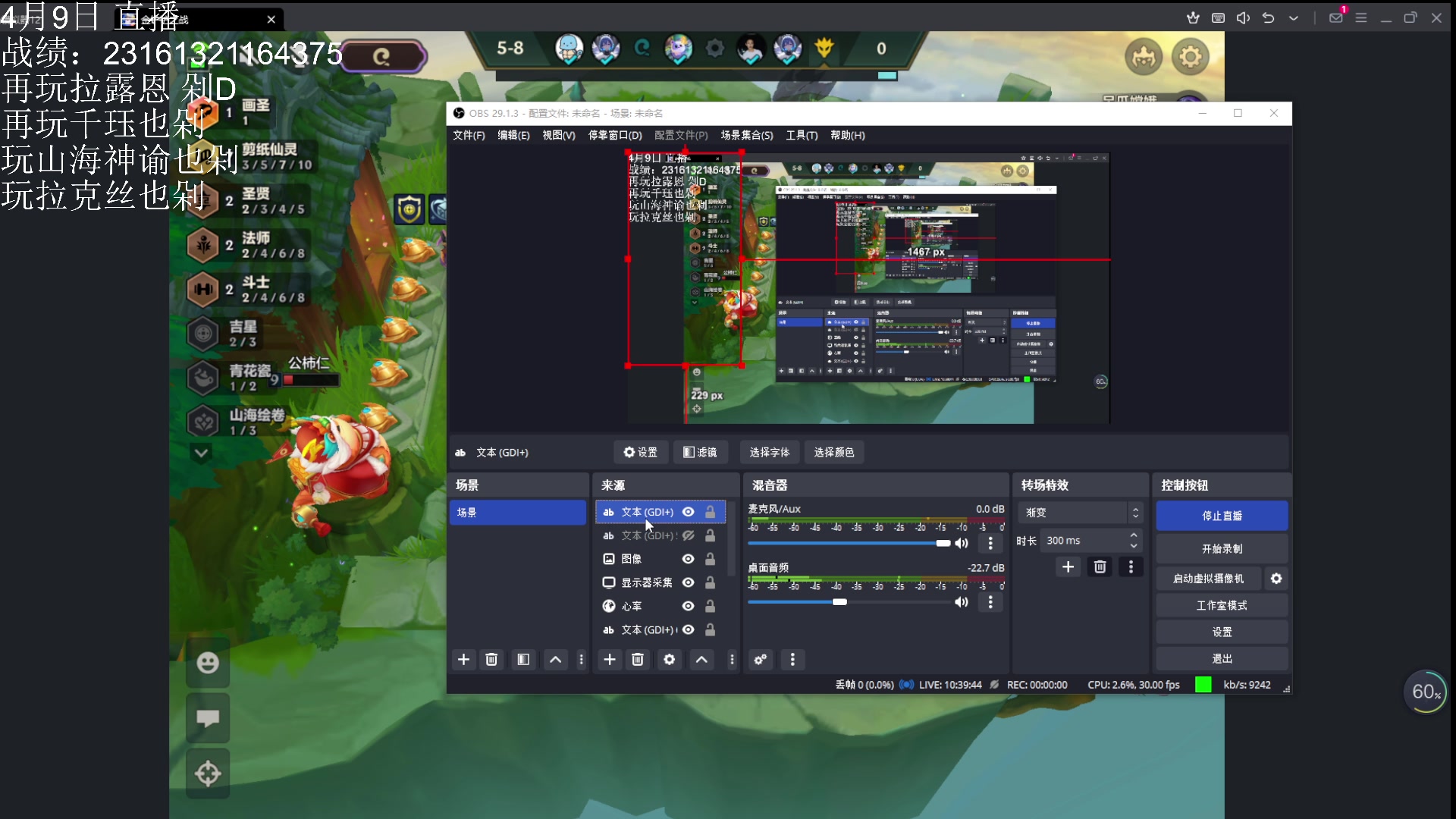Image resolution: width=1456 pixels, height=819 pixels.
Task: Open 麦克风/Aux options three-dot button
Action: 990,543
